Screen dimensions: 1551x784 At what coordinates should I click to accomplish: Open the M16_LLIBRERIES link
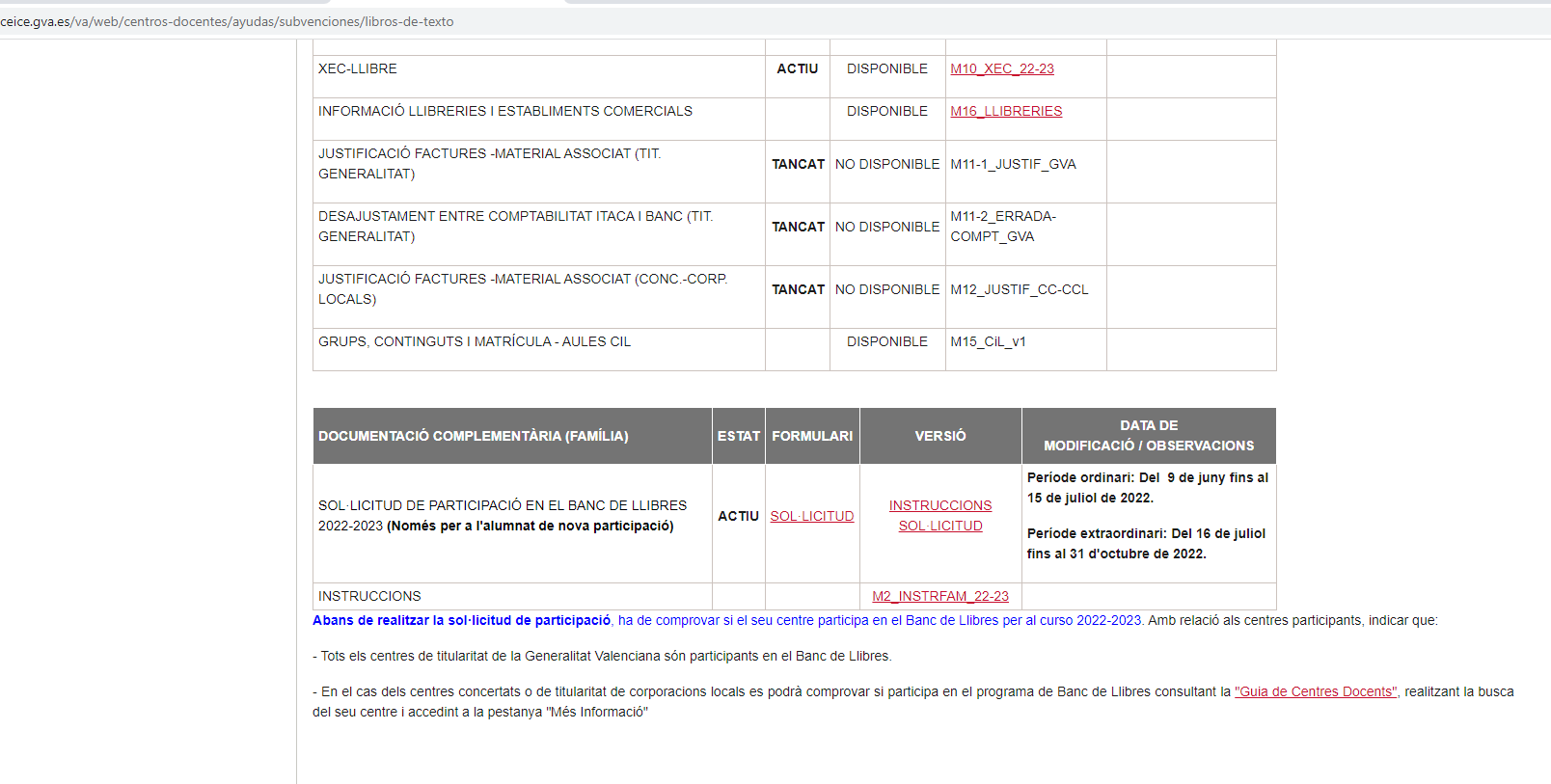pyautogui.click(x=1005, y=111)
